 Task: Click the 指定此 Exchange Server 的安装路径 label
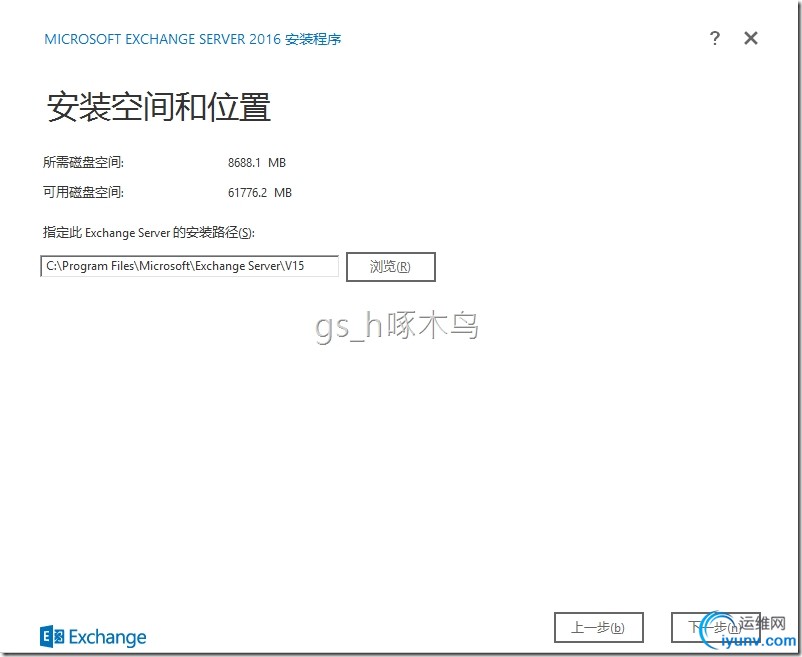click(149, 233)
